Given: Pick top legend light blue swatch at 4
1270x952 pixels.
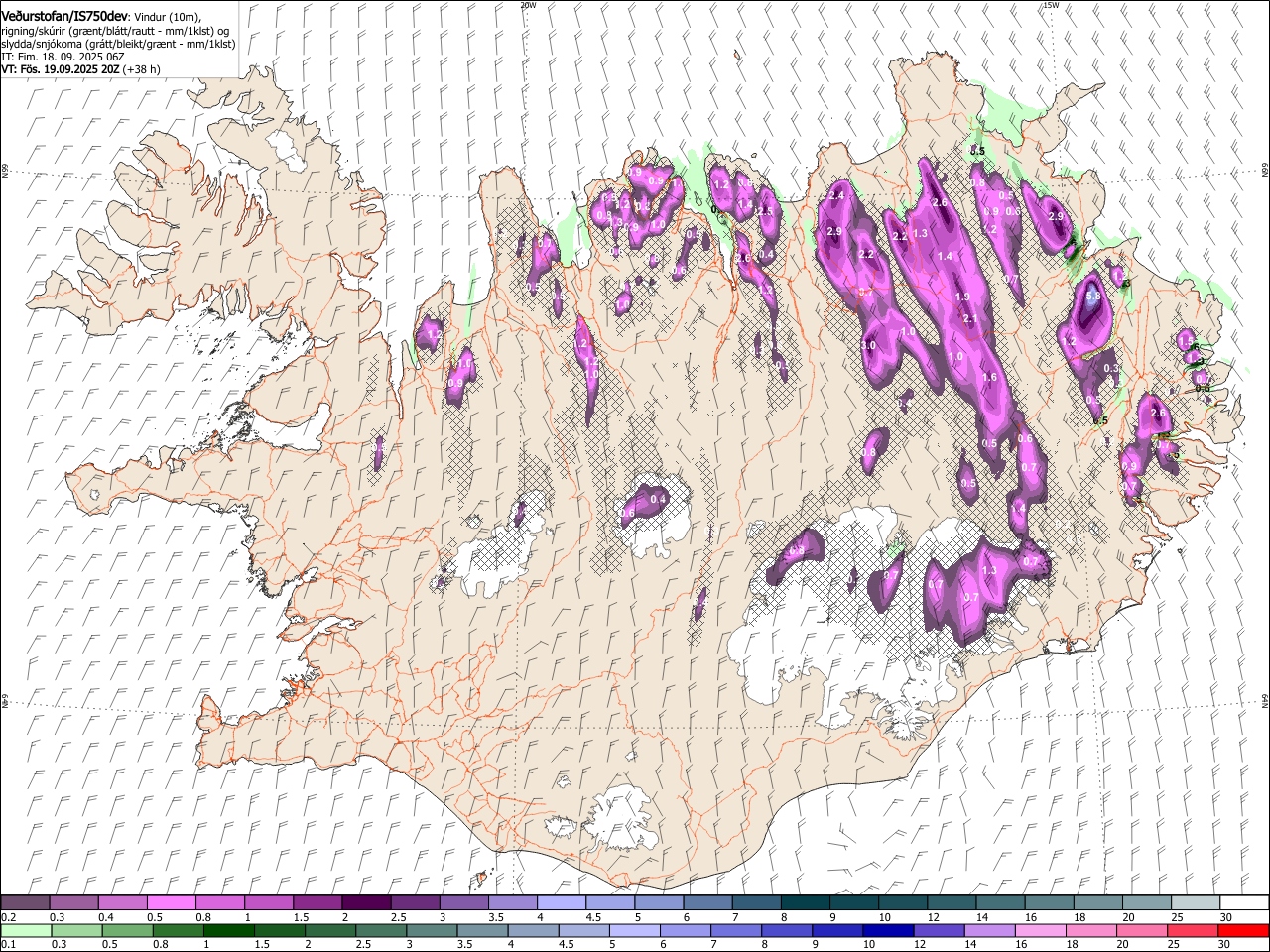Looking at the screenshot, I should [561, 902].
